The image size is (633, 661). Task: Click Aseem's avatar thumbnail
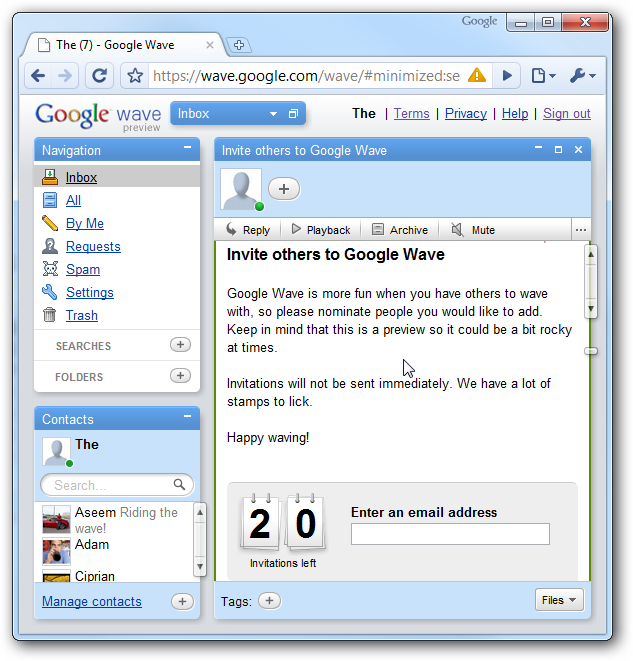(x=56, y=519)
